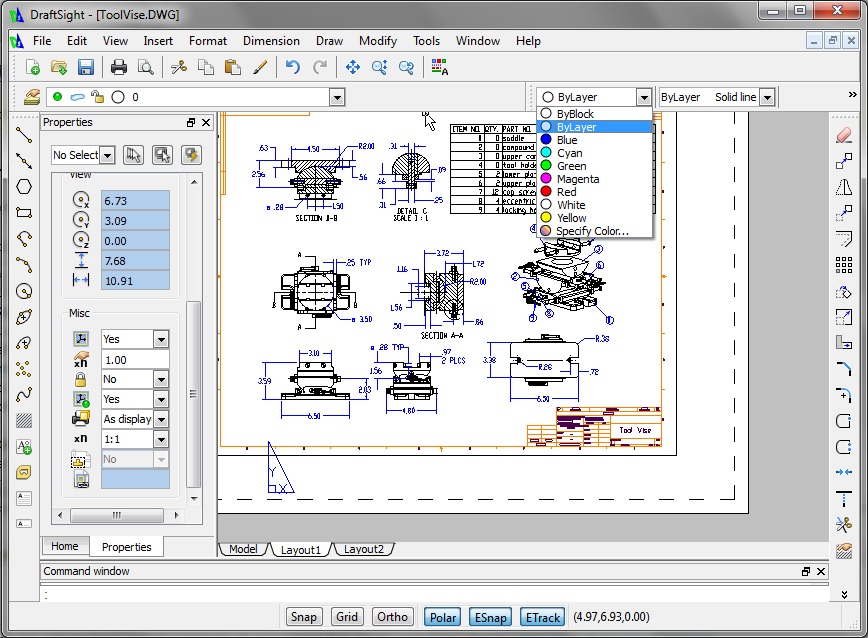Expand the No Selection dropdown
868x638 pixels.
click(108, 155)
